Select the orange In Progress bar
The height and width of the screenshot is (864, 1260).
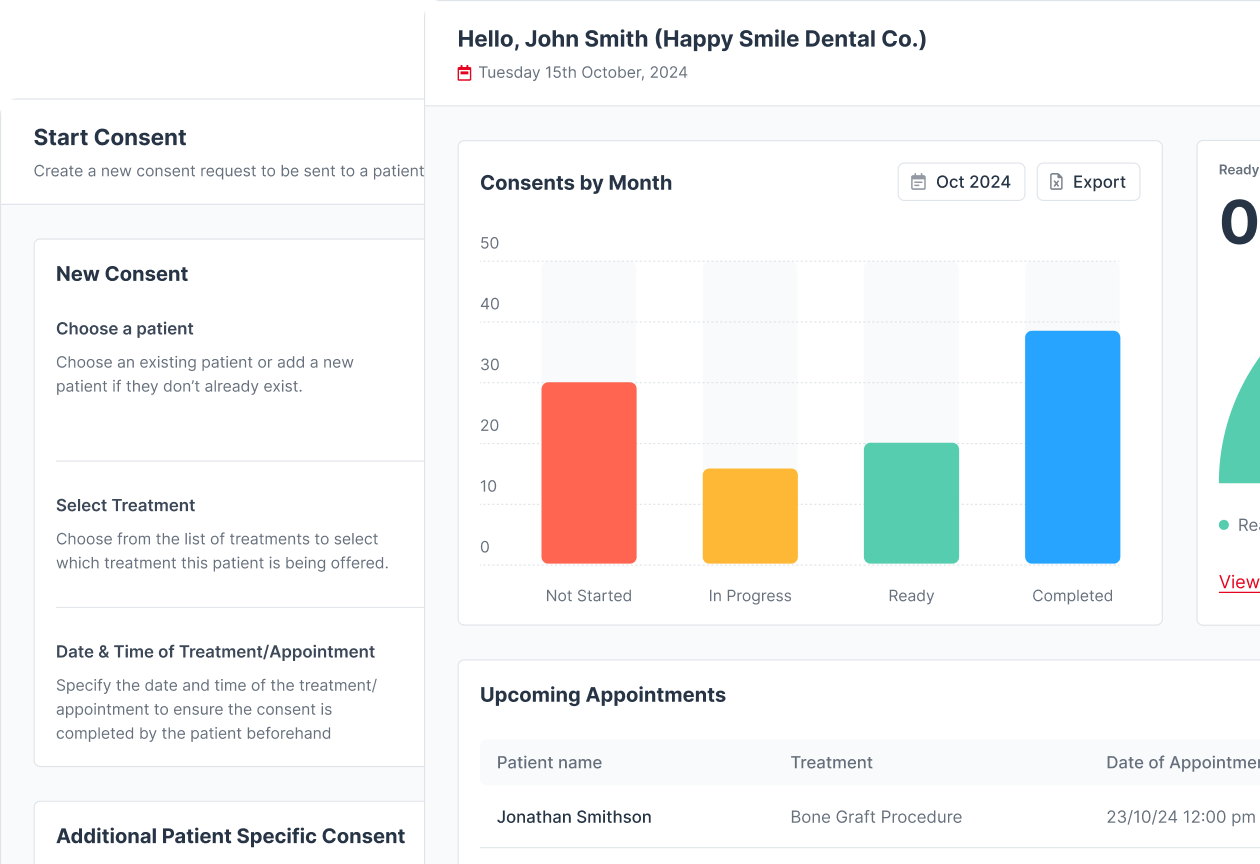[750, 516]
